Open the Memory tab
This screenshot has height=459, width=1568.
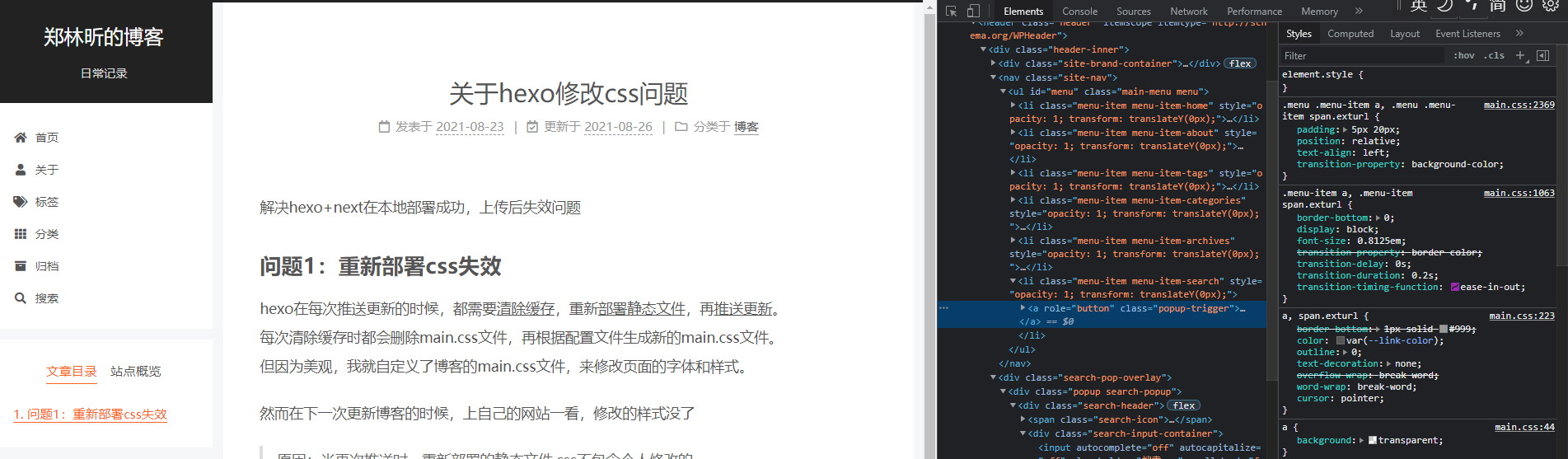click(1319, 12)
